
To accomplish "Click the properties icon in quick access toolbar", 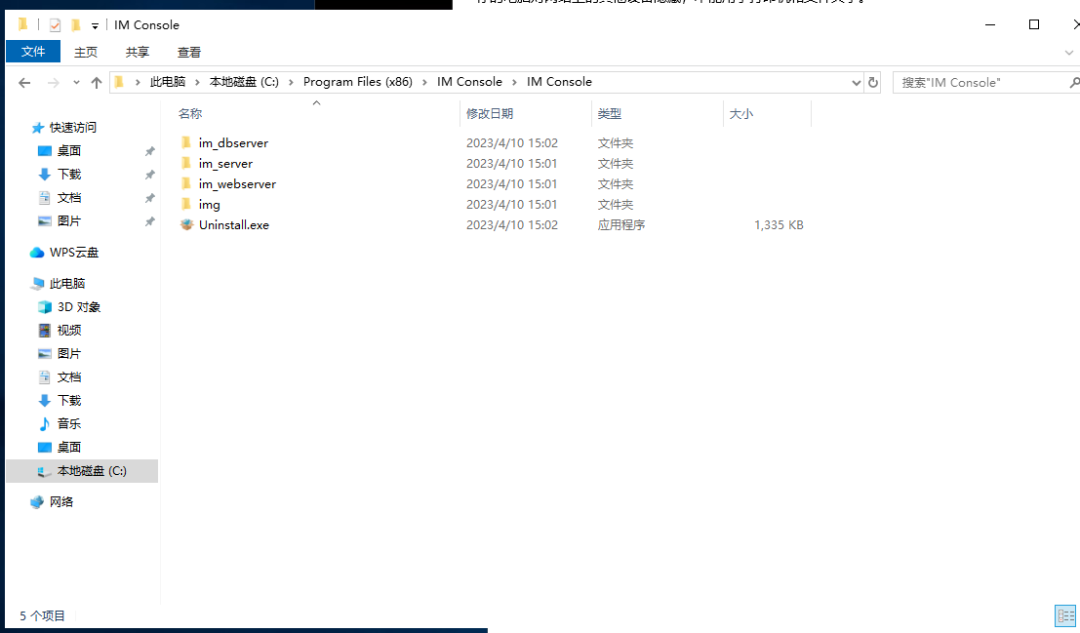I will point(55,25).
